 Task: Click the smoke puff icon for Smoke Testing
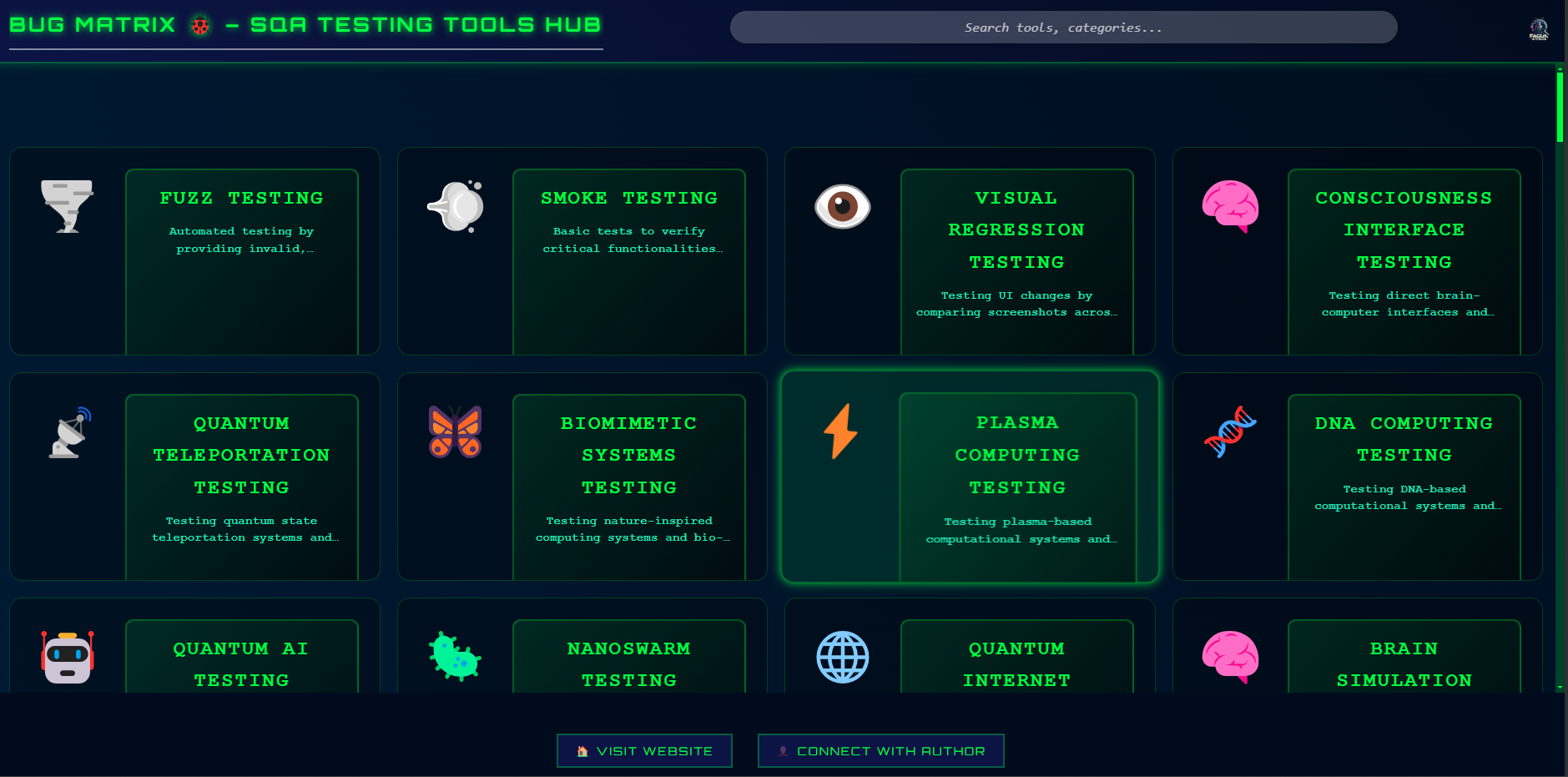click(x=456, y=206)
